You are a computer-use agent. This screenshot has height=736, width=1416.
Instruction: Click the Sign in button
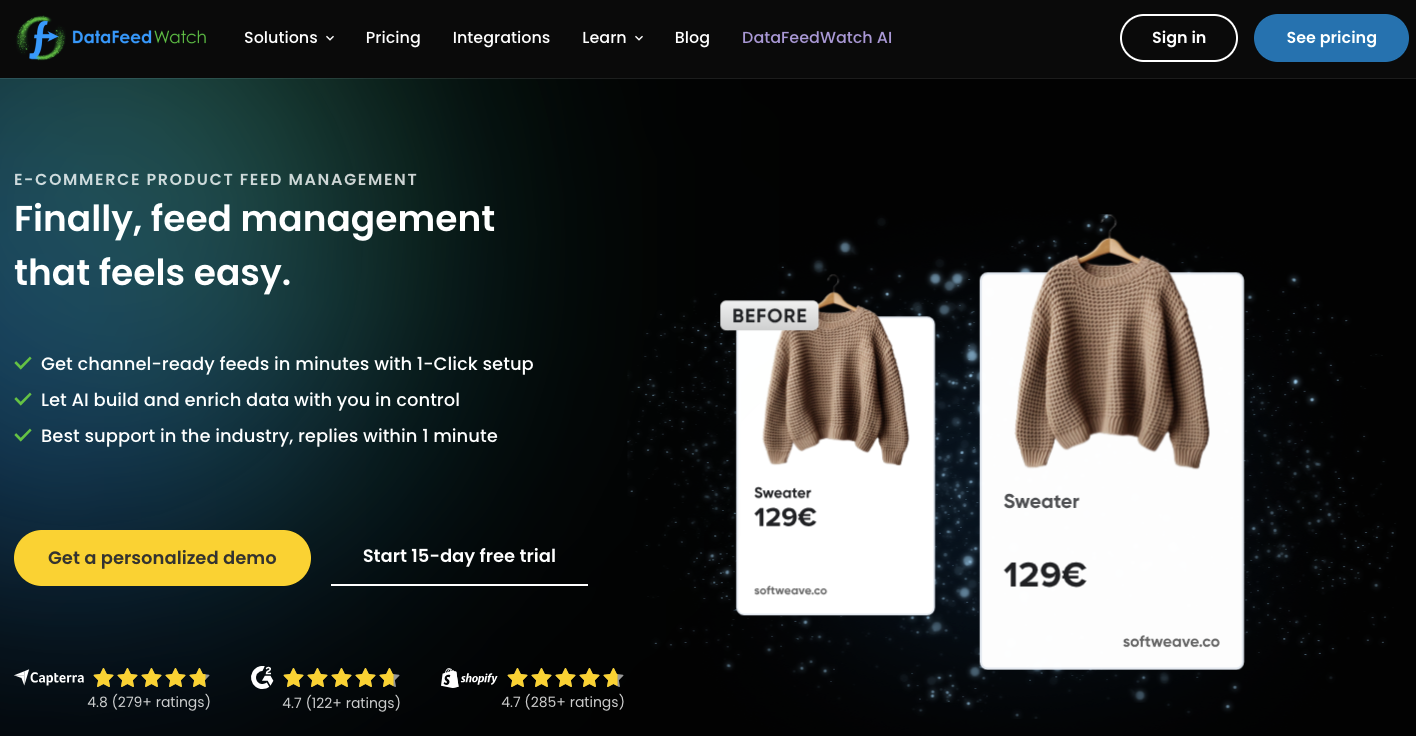[x=1179, y=38]
